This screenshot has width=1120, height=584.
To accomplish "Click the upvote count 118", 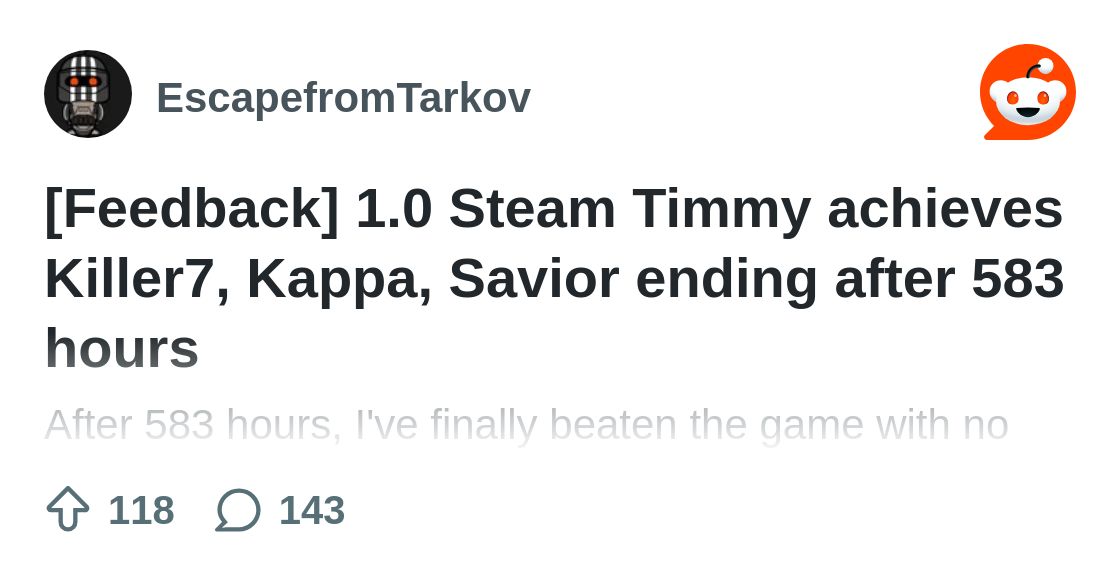I will click(141, 510).
